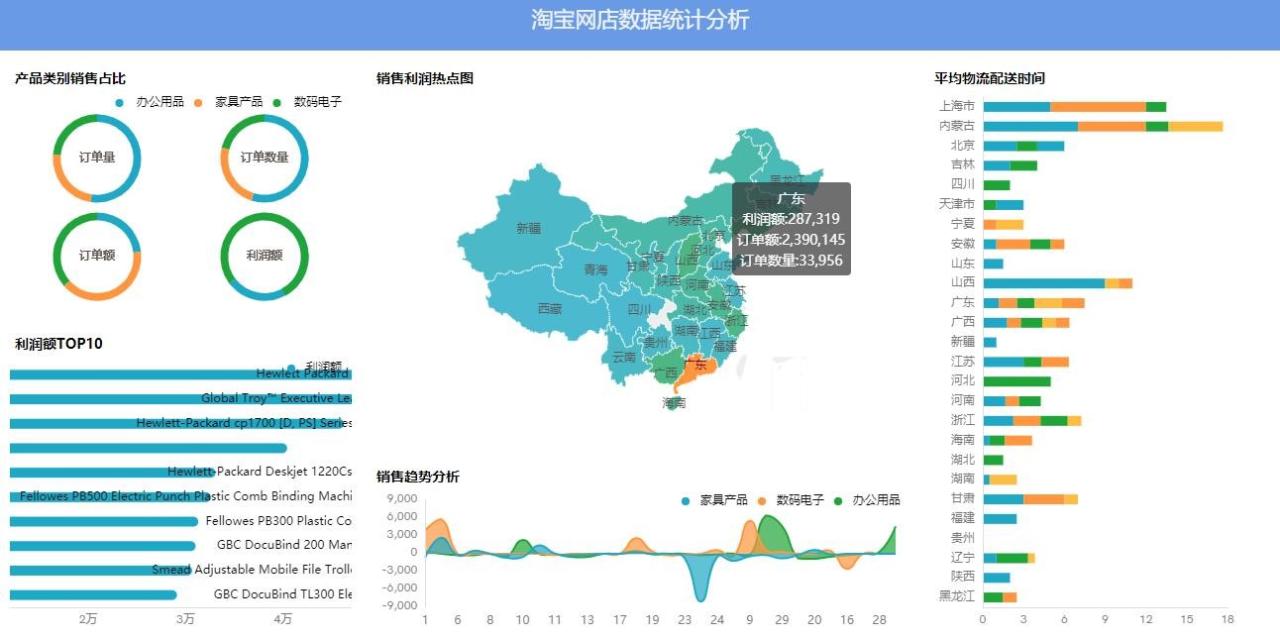Click the 黑龙江 label in delivery chart
This screenshot has height=639, width=1280.
[957, 597]
